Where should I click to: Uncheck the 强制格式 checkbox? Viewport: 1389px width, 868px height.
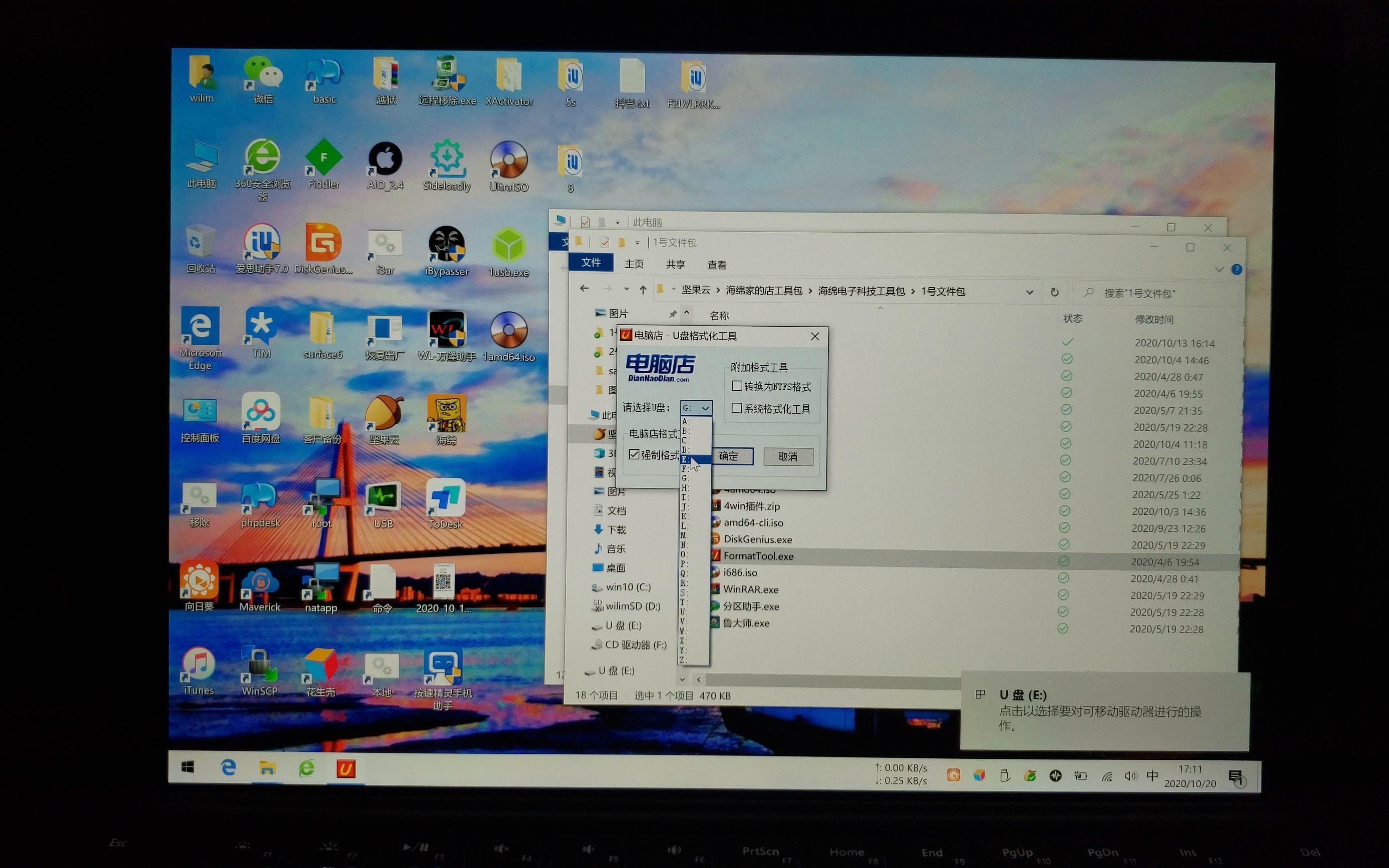click(x=634, y=454)
